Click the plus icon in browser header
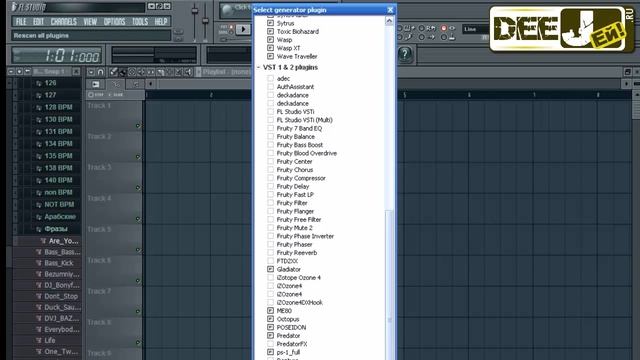Viewport: 640px width, 360px height. (19, 72)
